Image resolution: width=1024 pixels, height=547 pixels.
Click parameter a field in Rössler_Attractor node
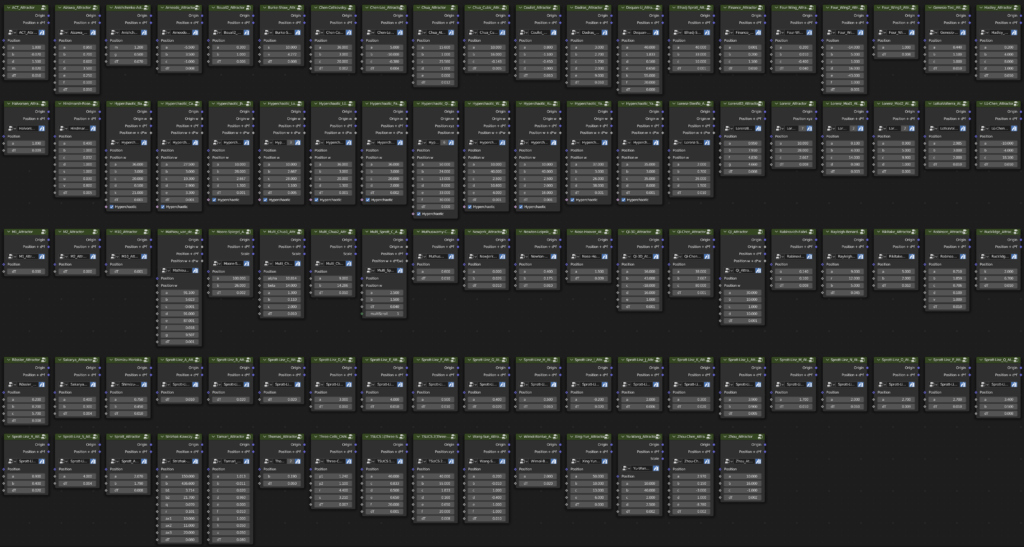tap(26, 399)
